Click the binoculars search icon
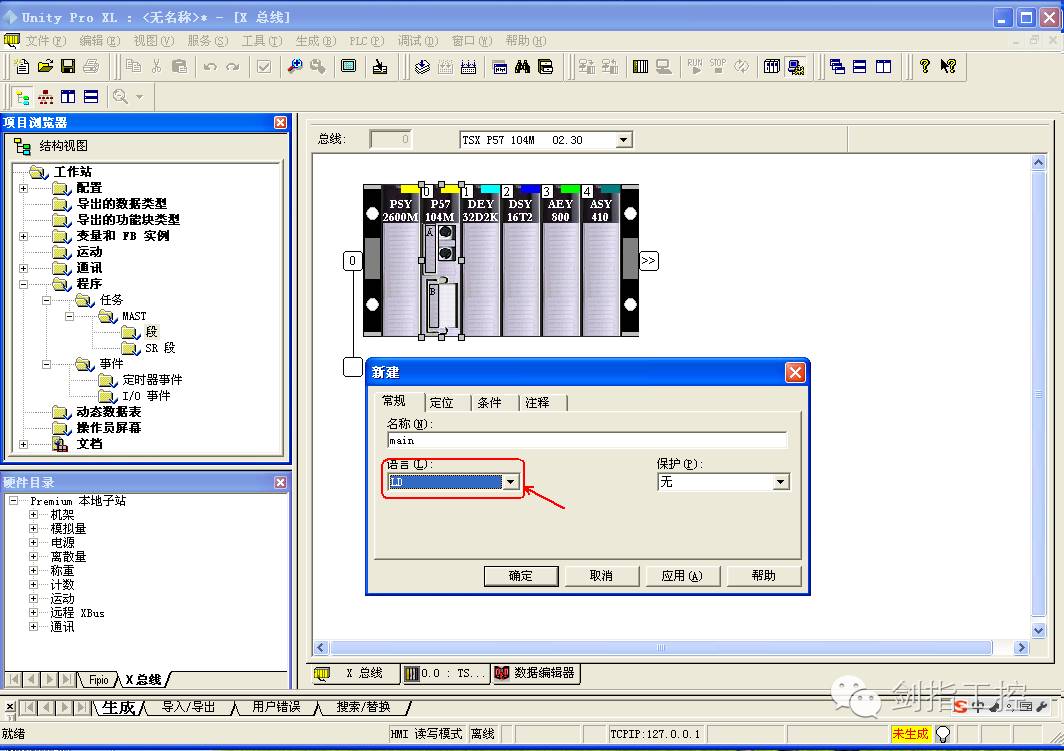1064x751 pixels. [522, 66]
